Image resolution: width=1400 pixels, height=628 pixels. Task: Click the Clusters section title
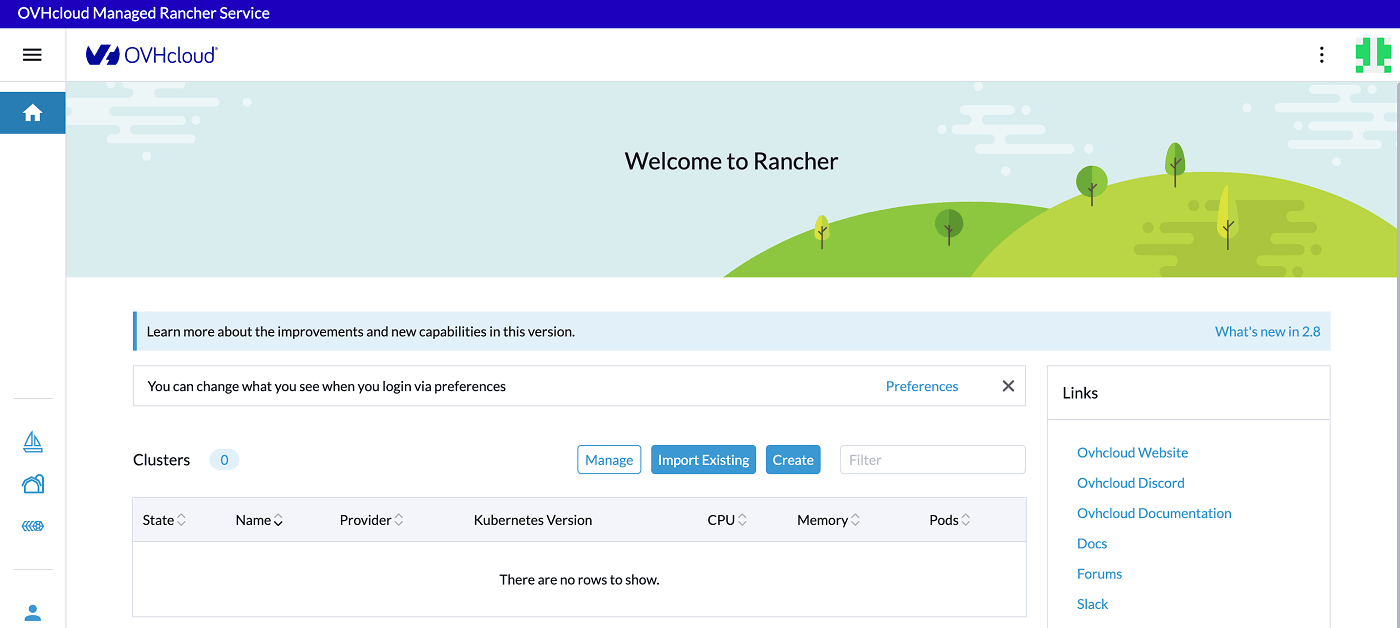coord(161,460)
